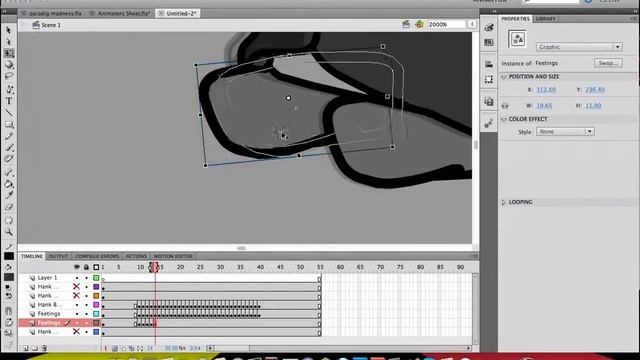Image resolution: width=640 pixels, height=360 pixels.
Task: Click Layer 1 green outline color swatch
Action: (x=96, y=278)
